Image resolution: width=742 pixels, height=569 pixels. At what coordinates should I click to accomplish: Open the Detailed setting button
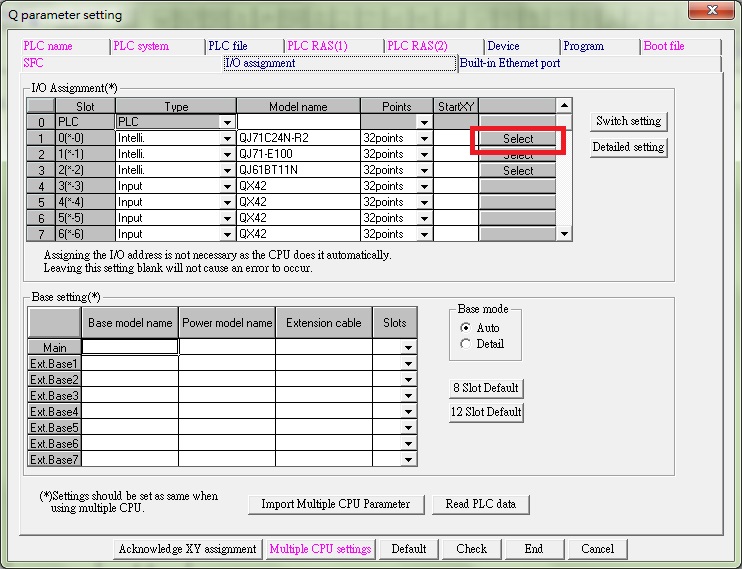(628, 147)
